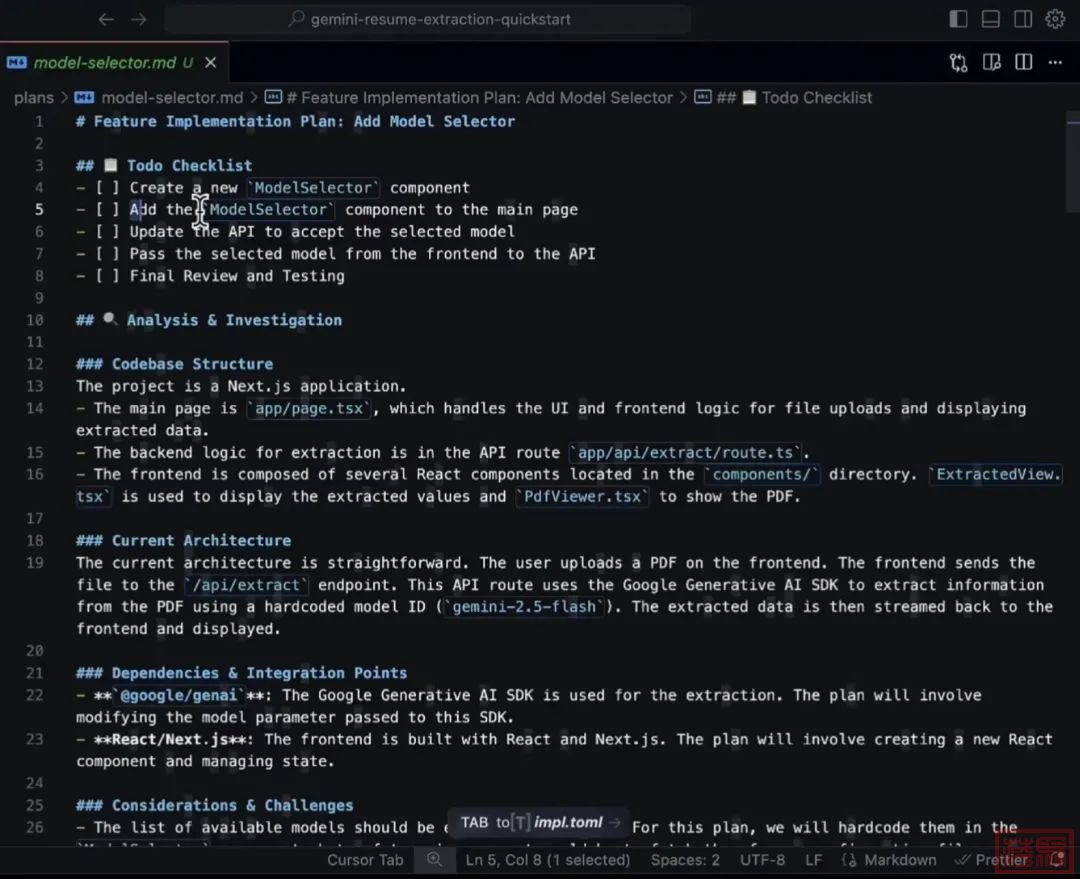Screen dimensions: 1080x879
Task: Toggle the secondary sidebar layout icon
Action: point(1022,19)
